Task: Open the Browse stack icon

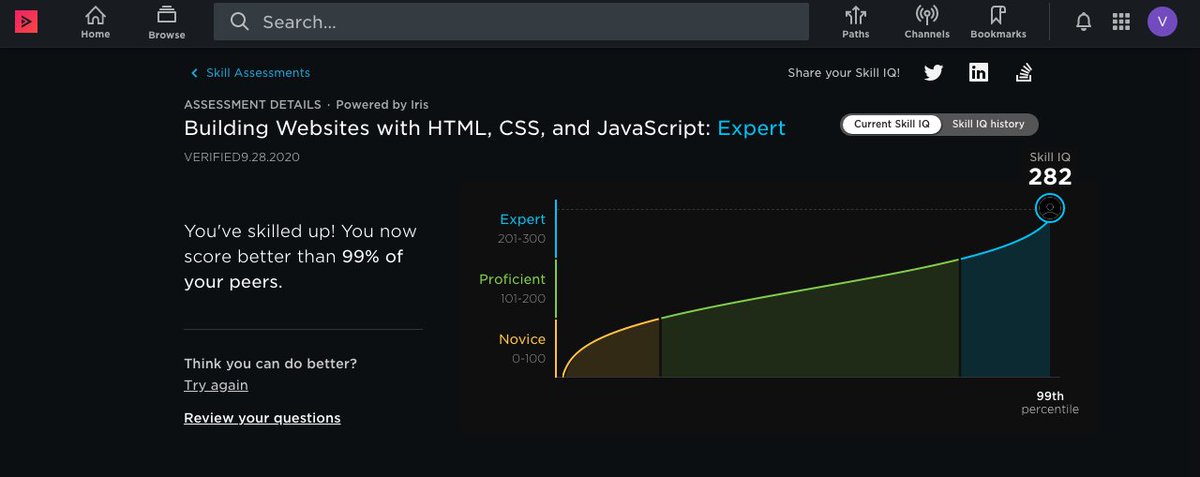Action: 167,16
